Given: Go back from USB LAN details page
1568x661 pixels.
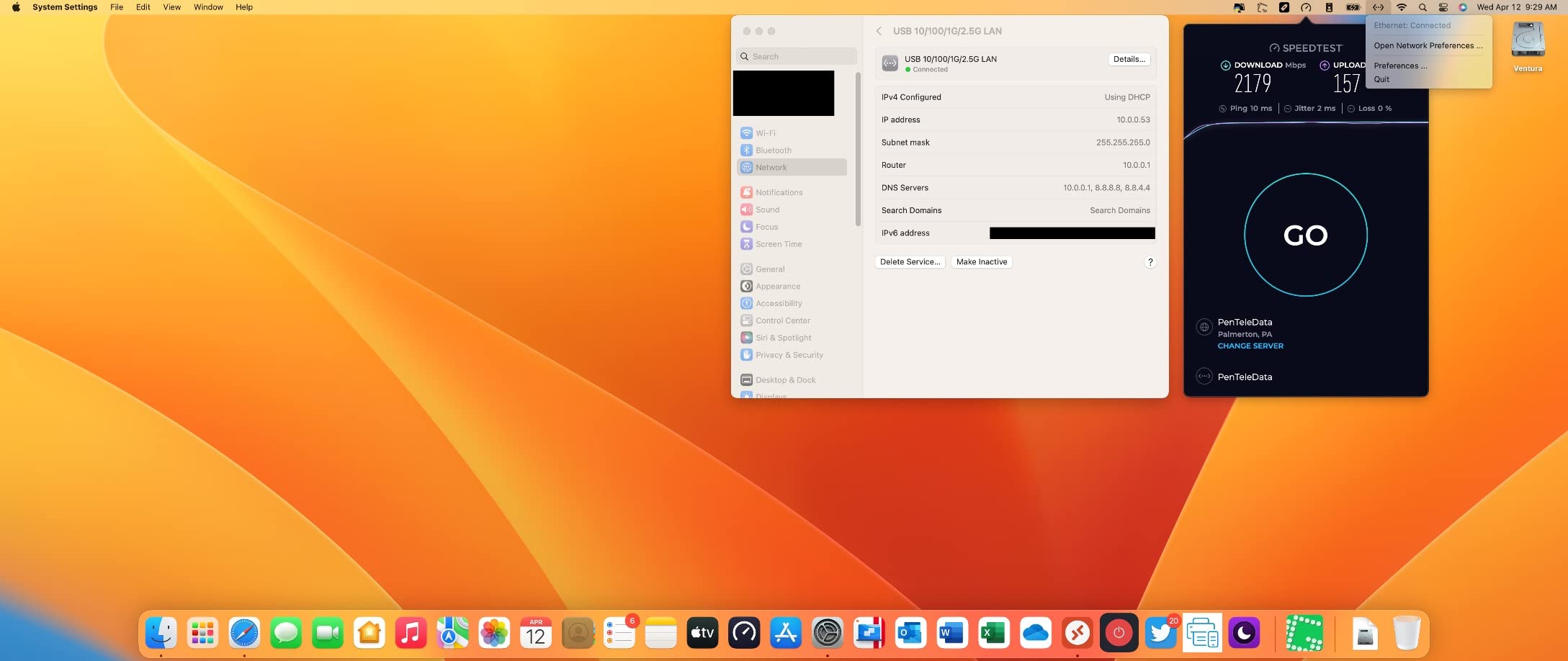Looking at the screenshot, I should [879, 31].
